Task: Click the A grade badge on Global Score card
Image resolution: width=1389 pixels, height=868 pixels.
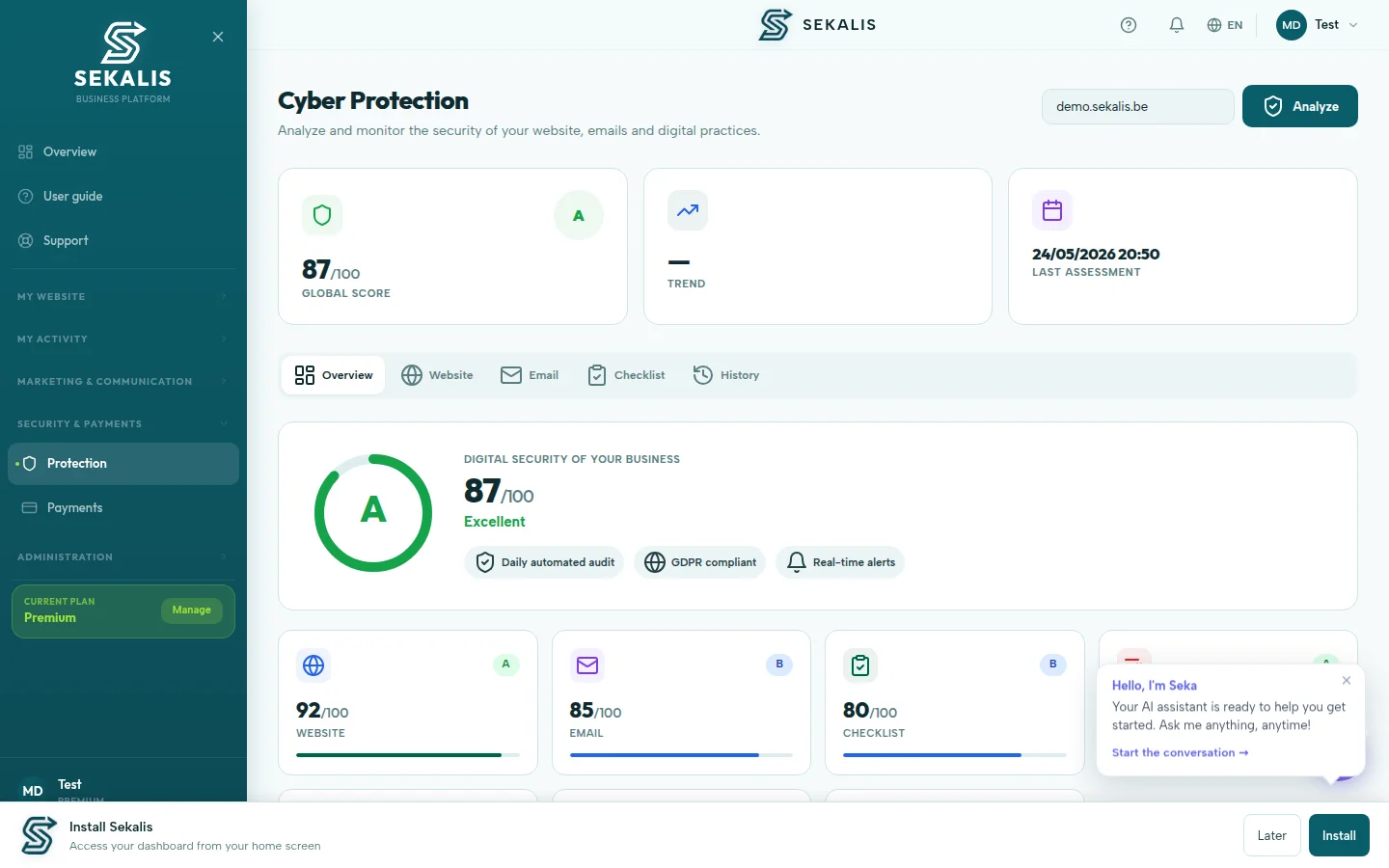Action: click(579, 215)
